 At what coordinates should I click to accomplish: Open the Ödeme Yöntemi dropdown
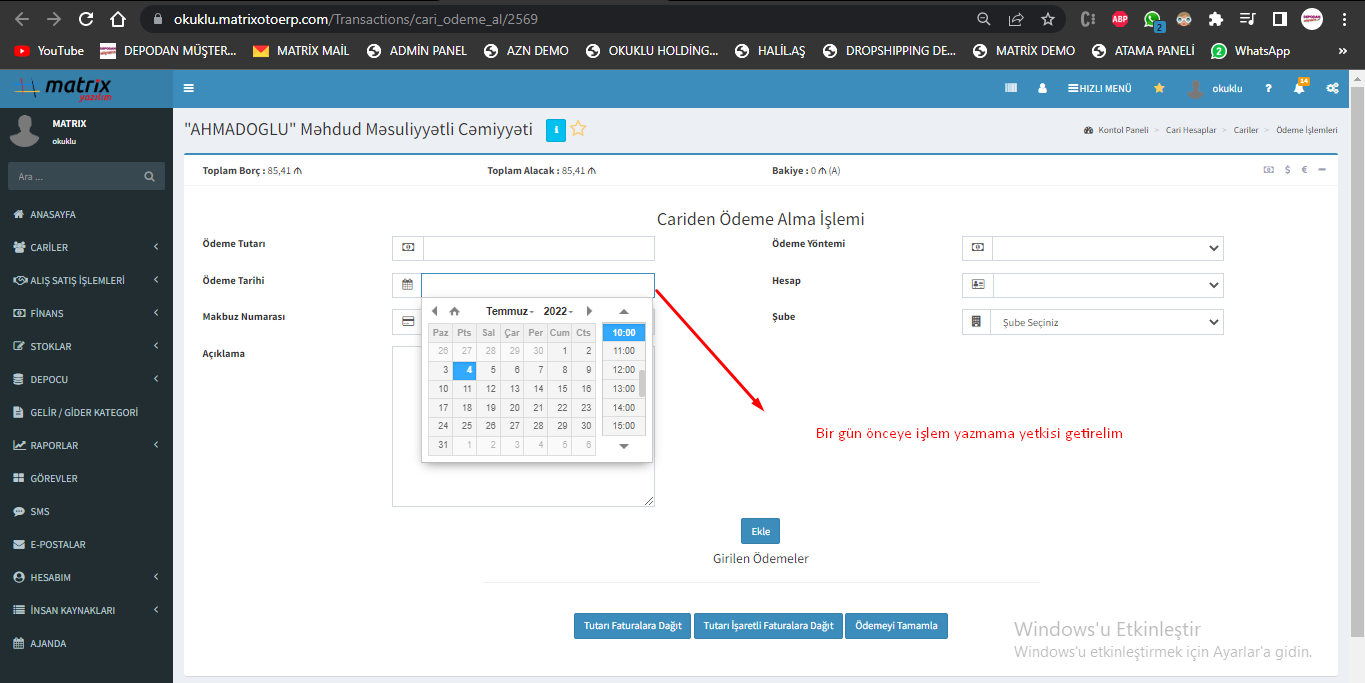(1107, 248)
